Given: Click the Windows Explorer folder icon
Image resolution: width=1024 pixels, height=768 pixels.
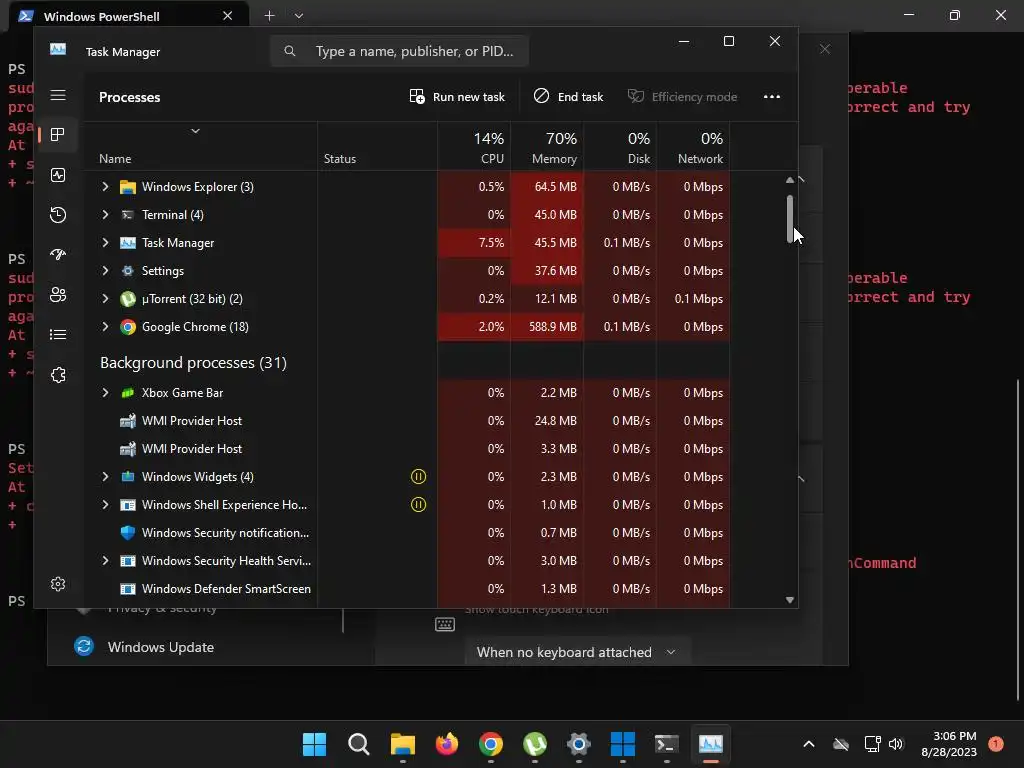Looking at the screenshot, I should 128,187.
